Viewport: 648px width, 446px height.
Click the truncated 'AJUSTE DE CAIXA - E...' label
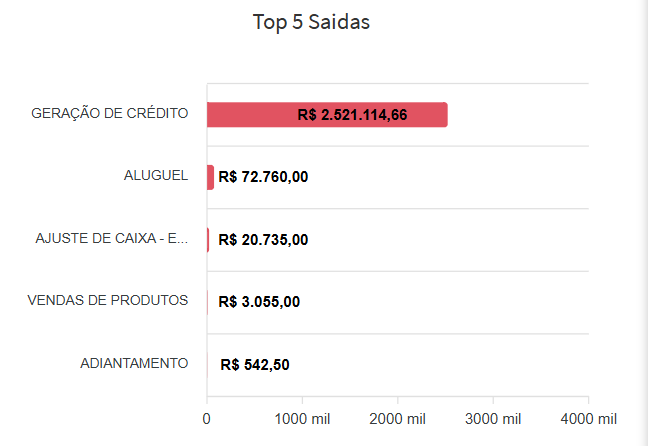(x=112, y=238)
